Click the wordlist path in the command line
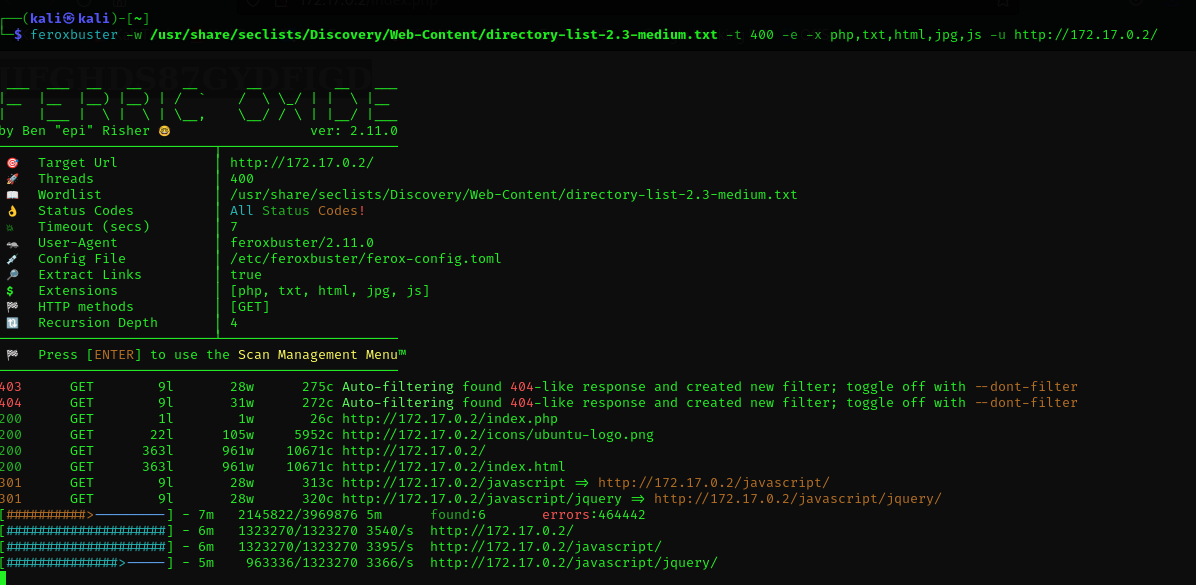Image resolution: width=1196 pixels, height=585 pixels. pyautogui.click(x=433, y=35)
